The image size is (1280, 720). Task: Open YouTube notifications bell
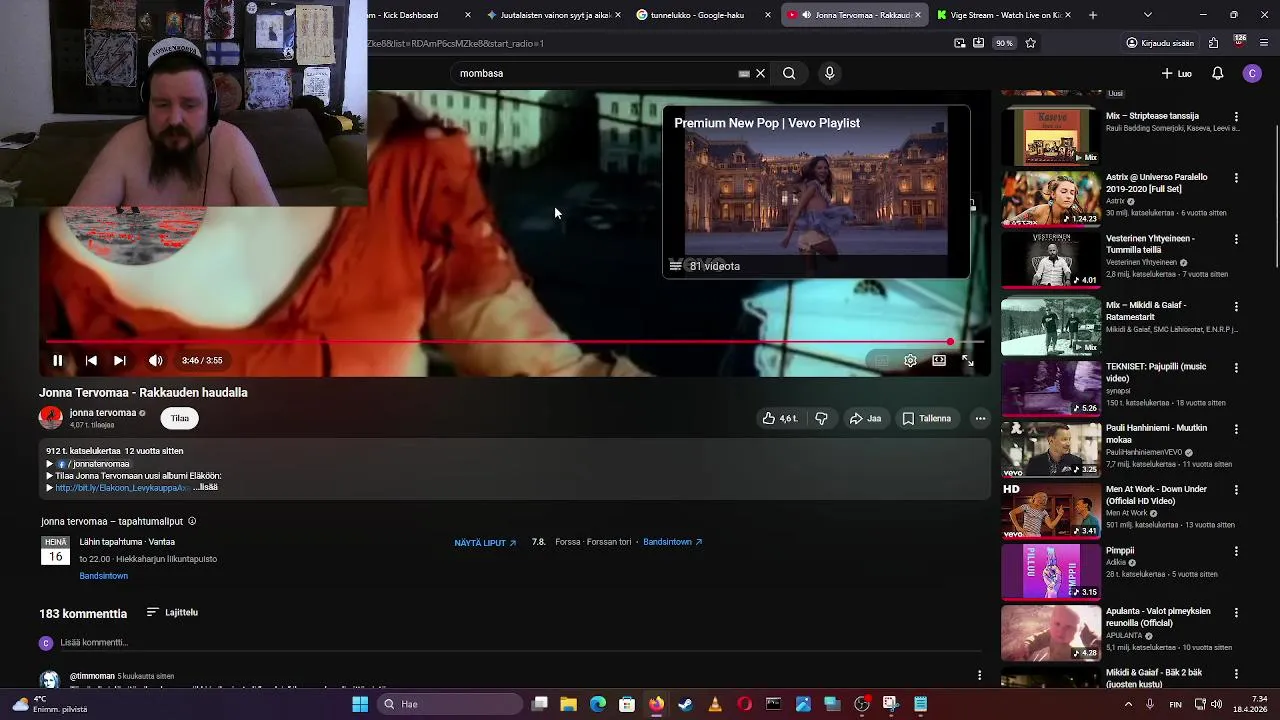(1217, 73)
